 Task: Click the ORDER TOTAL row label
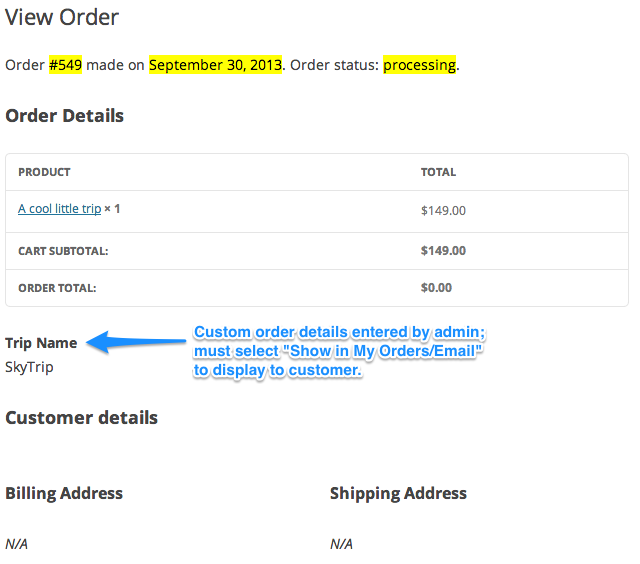click(57, 288)
